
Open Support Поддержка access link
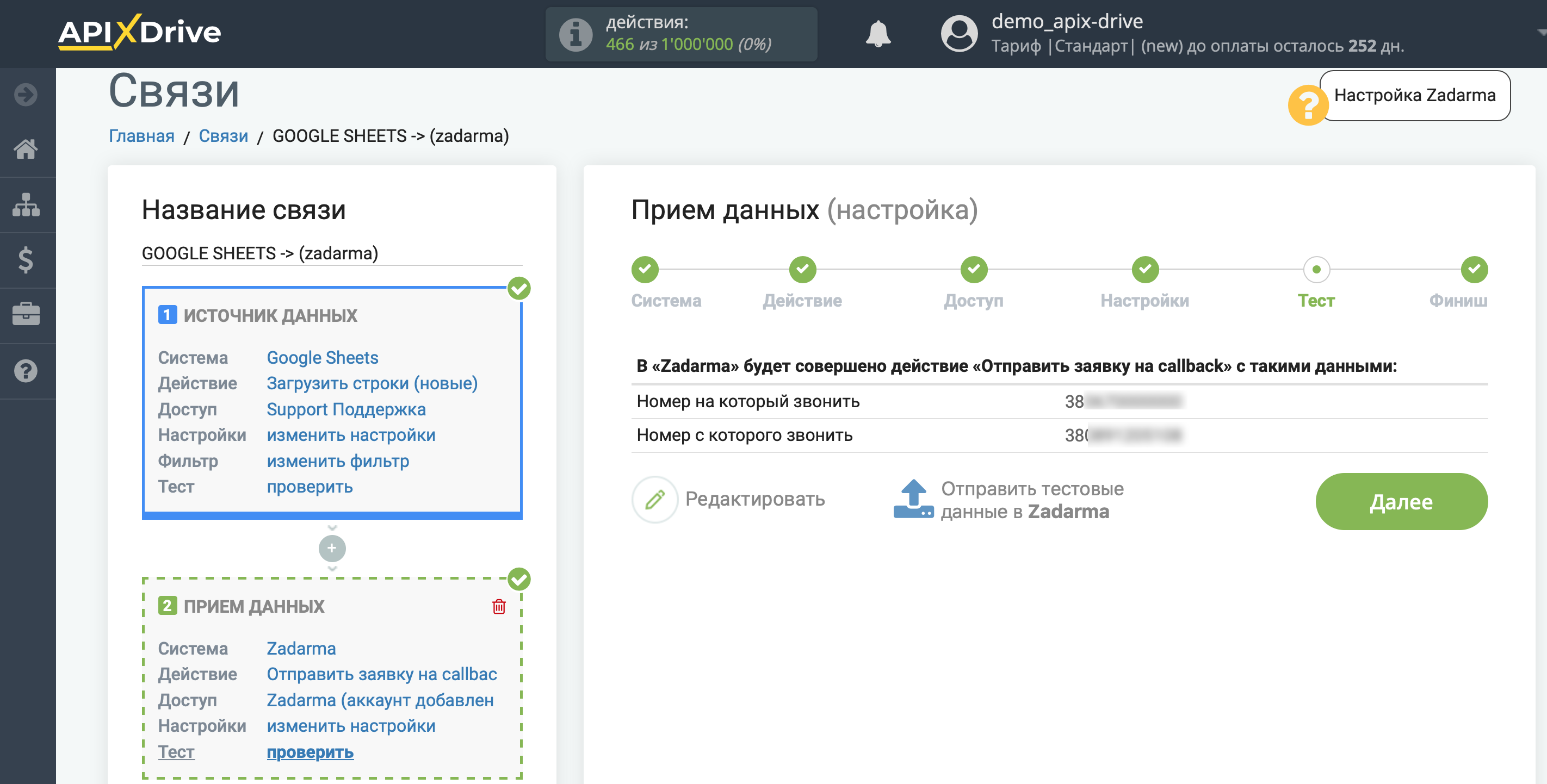point(346,409)
